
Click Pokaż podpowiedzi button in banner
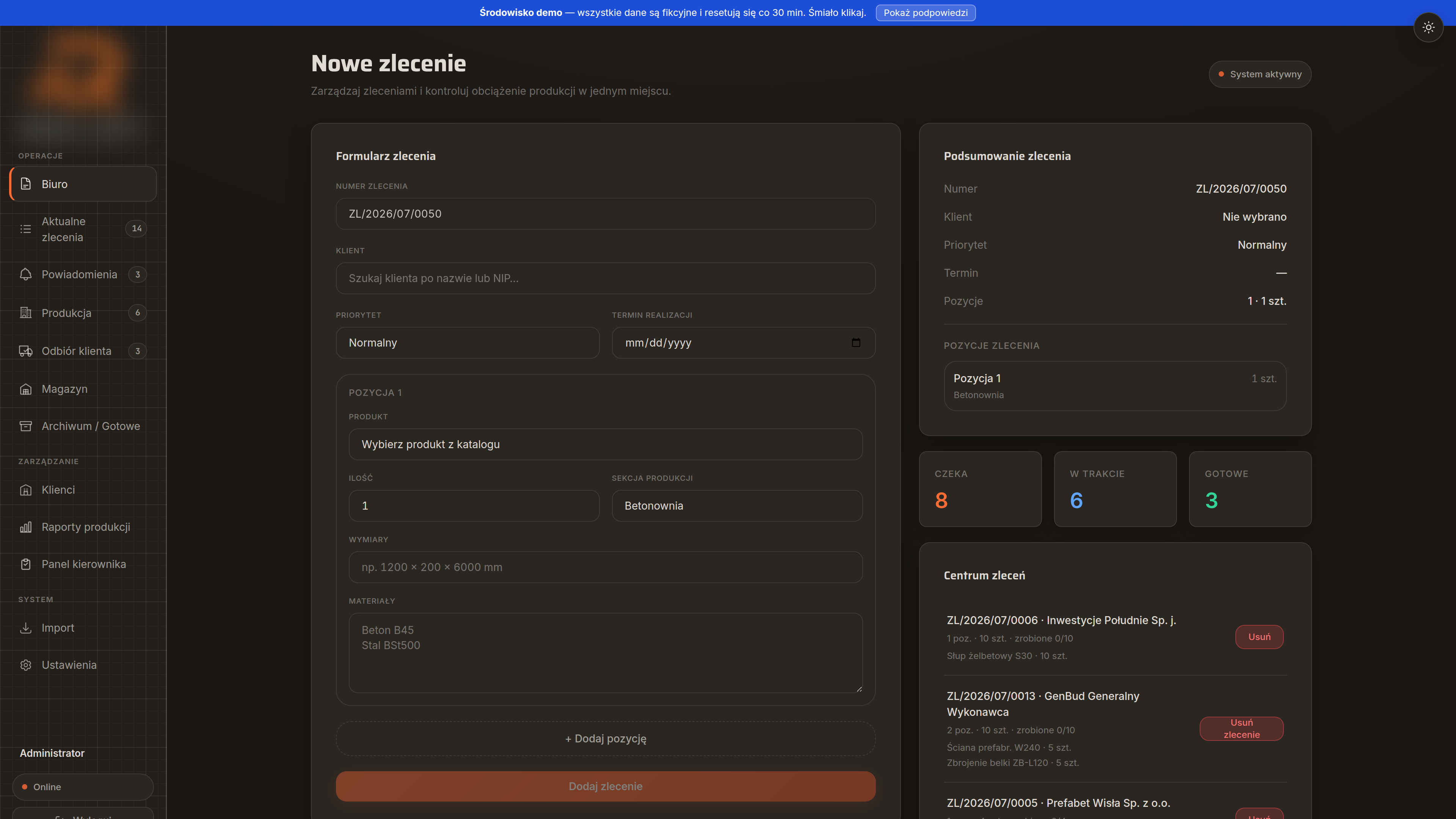click(x=925, y=13)
